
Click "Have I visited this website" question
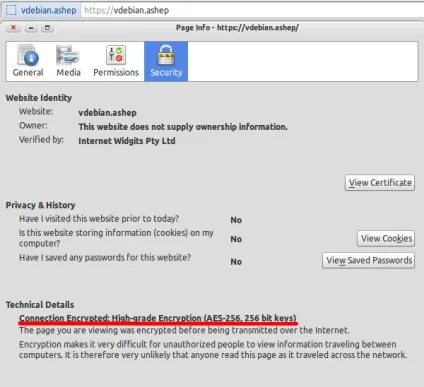pos(99,219)
